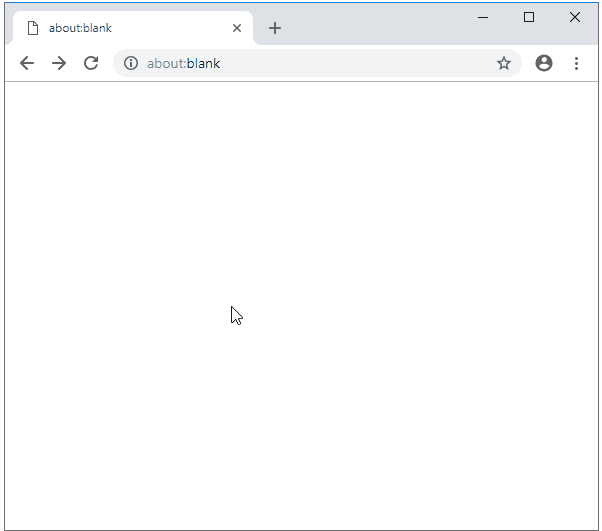Click the Back arrow button
This screenshot has width=602, height=531.
coord(27,63)
